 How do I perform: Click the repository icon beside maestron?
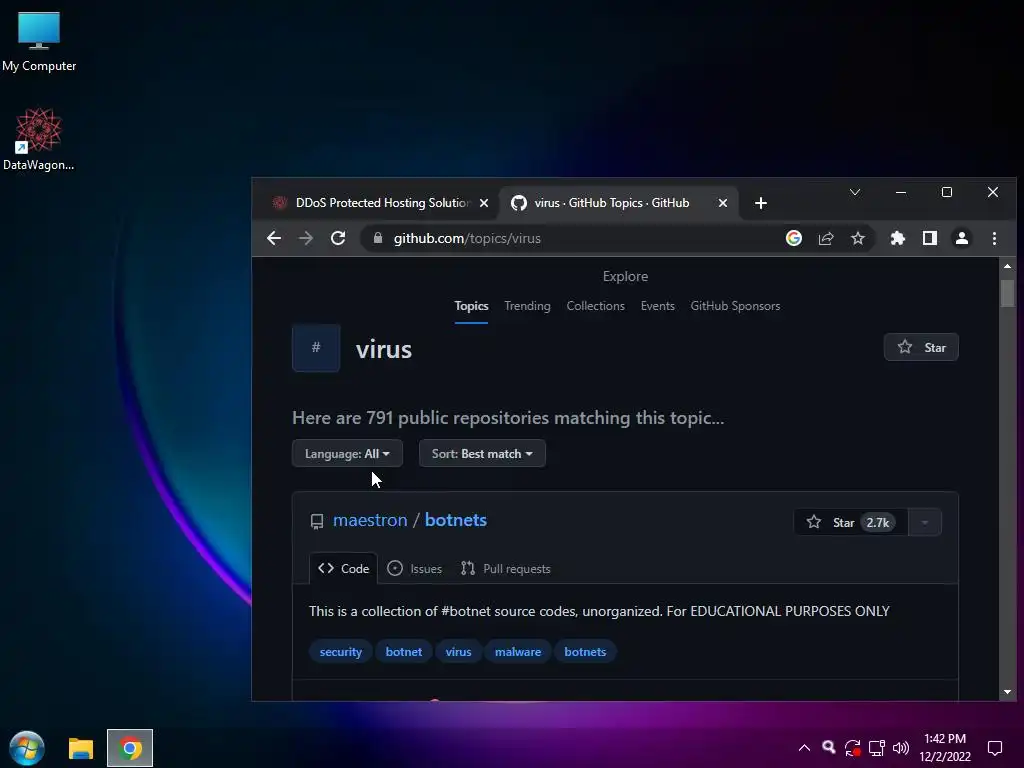coord(317,521)
